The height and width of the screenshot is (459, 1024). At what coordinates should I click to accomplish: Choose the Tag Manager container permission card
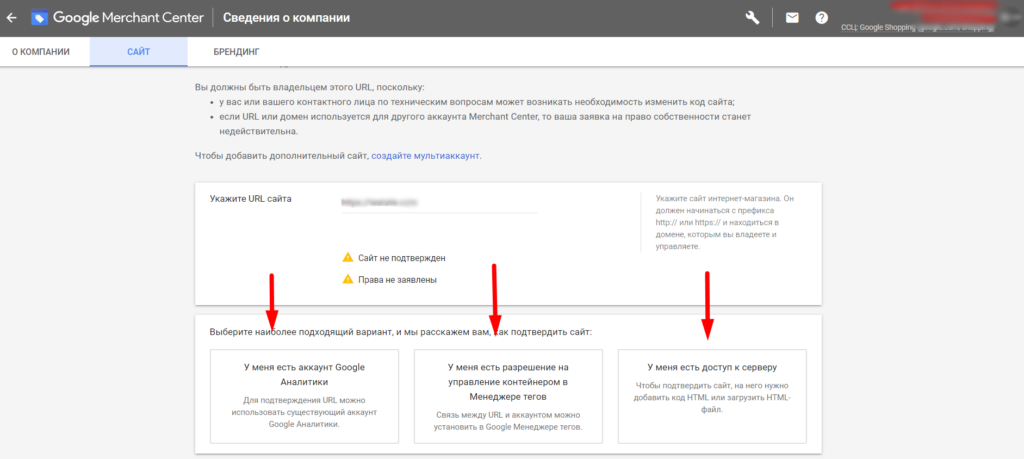pyautogui.click(x=508, y=396)
